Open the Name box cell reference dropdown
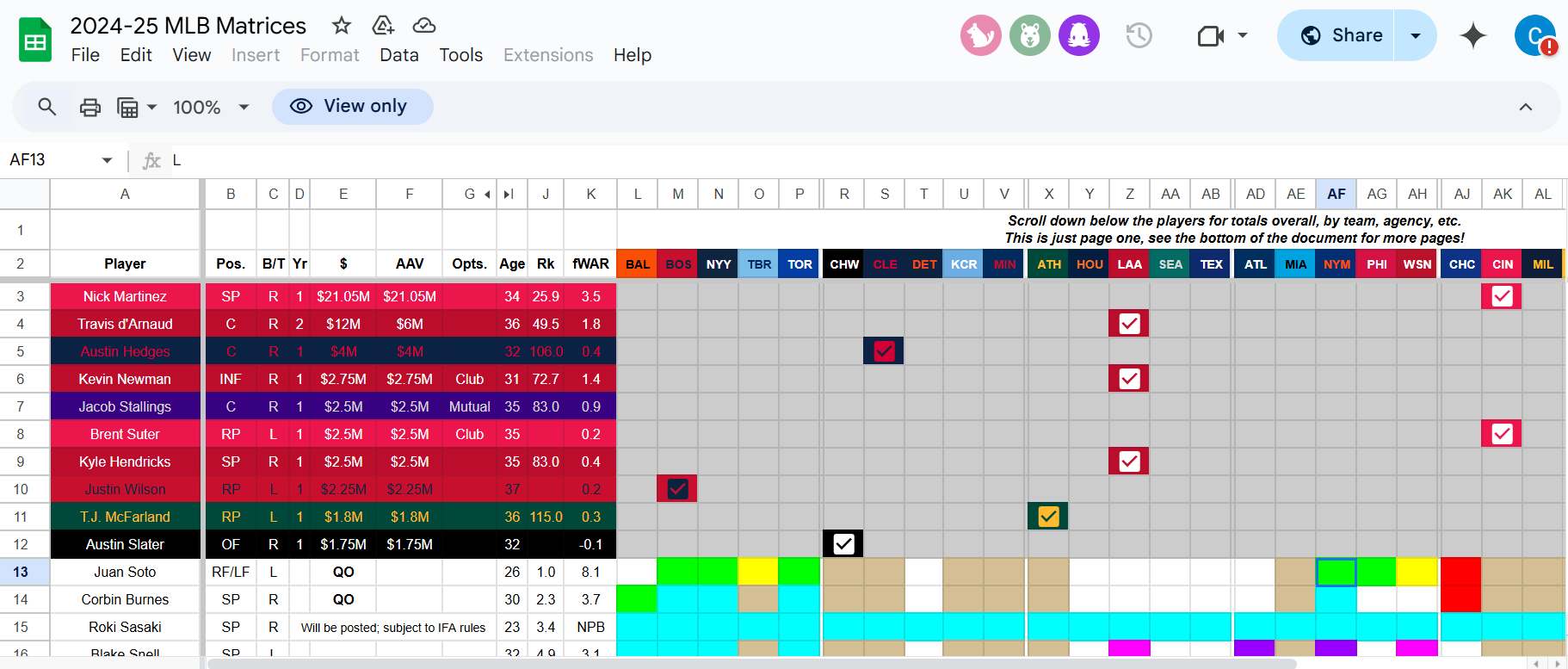This screenshot has height=669, width=1568. click(x=107, y=160)
